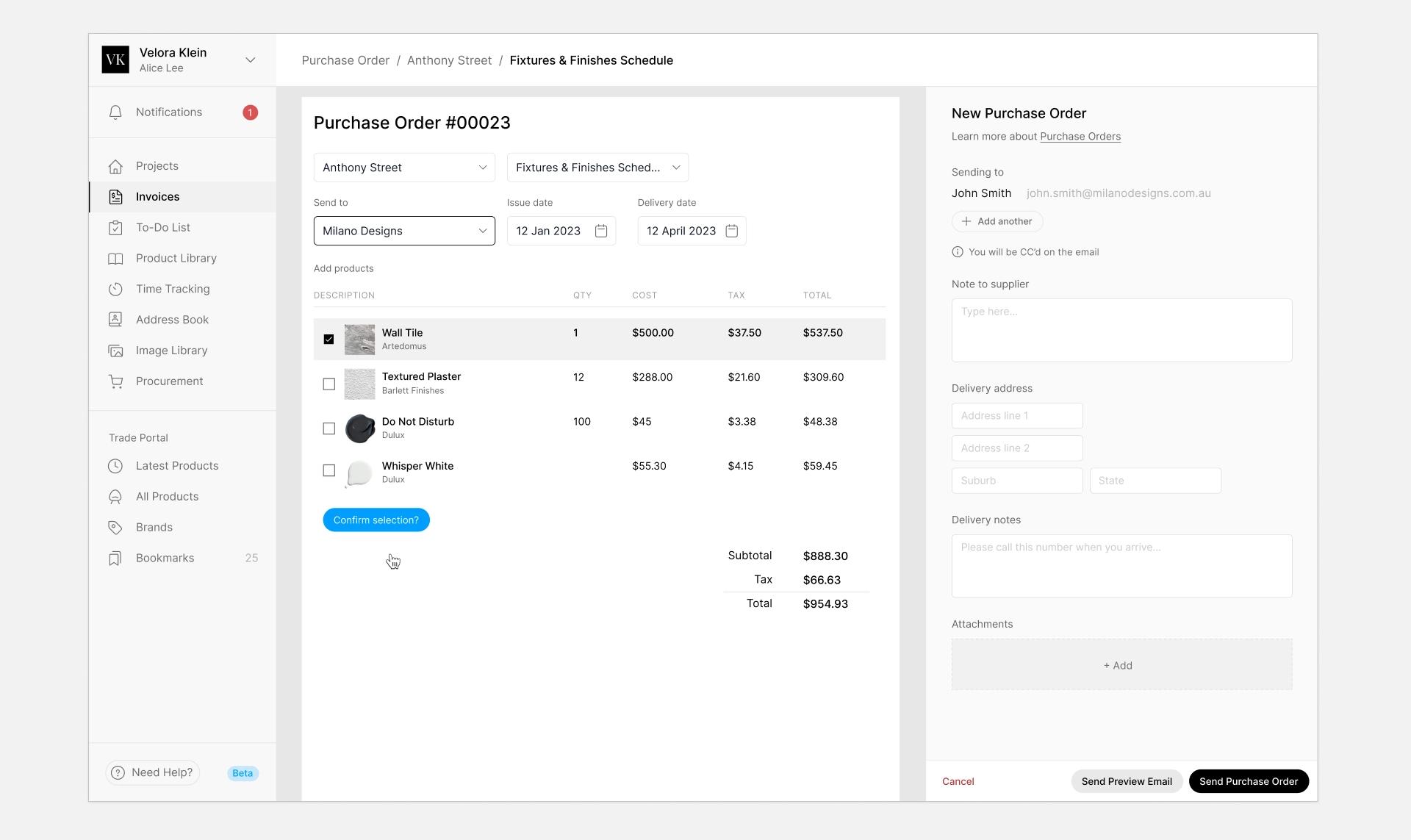Click the Product Library book icon

115,259
